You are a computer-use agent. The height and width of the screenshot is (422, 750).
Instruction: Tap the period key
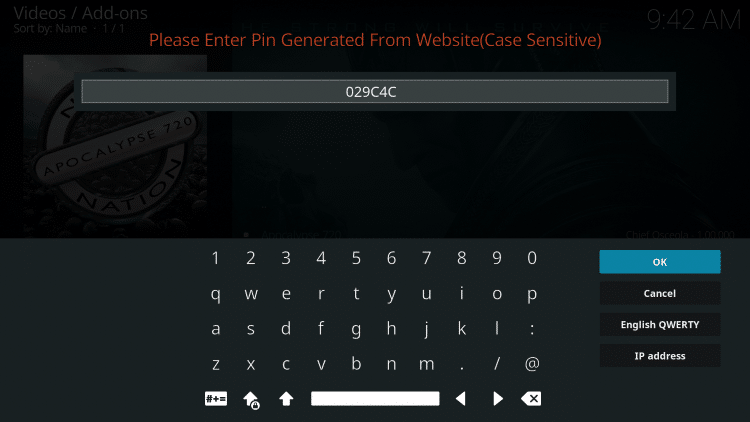pos(462,367)
